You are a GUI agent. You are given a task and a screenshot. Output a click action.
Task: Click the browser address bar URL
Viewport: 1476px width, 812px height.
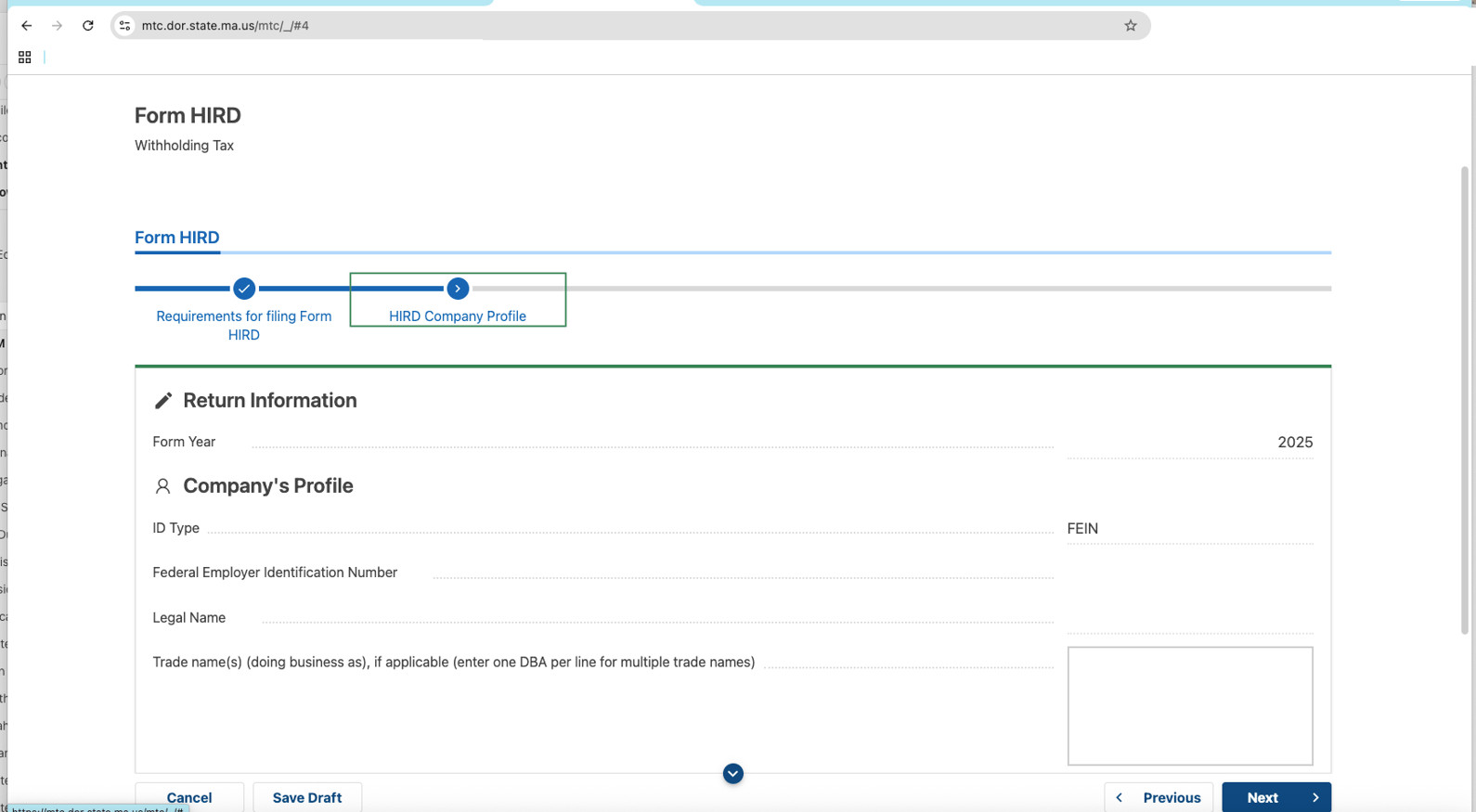click(226, 26)
